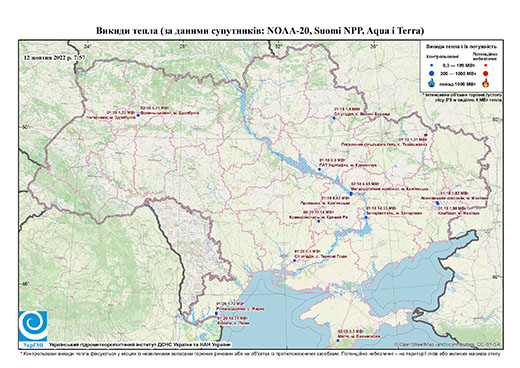
Task: Click the date stamp '12 жовтня 2022 р. 7:57'
Action: click(55, 57)
